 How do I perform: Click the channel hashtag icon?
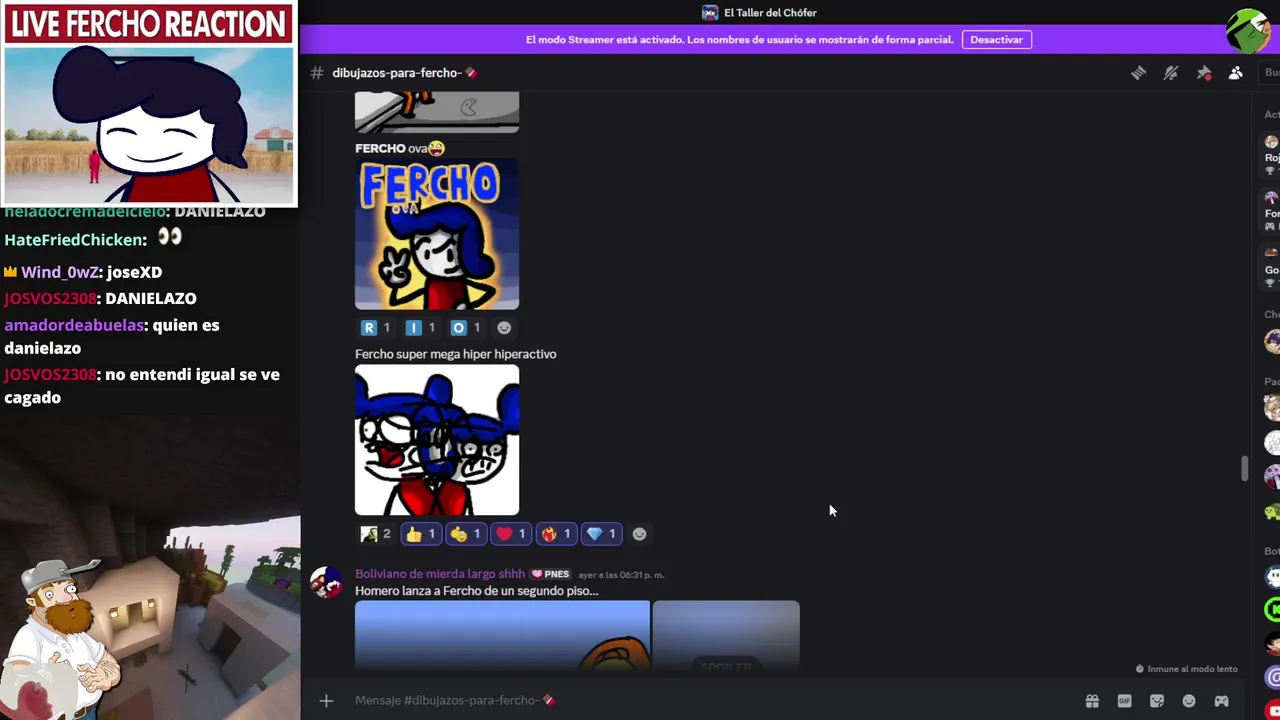(317, 73)
